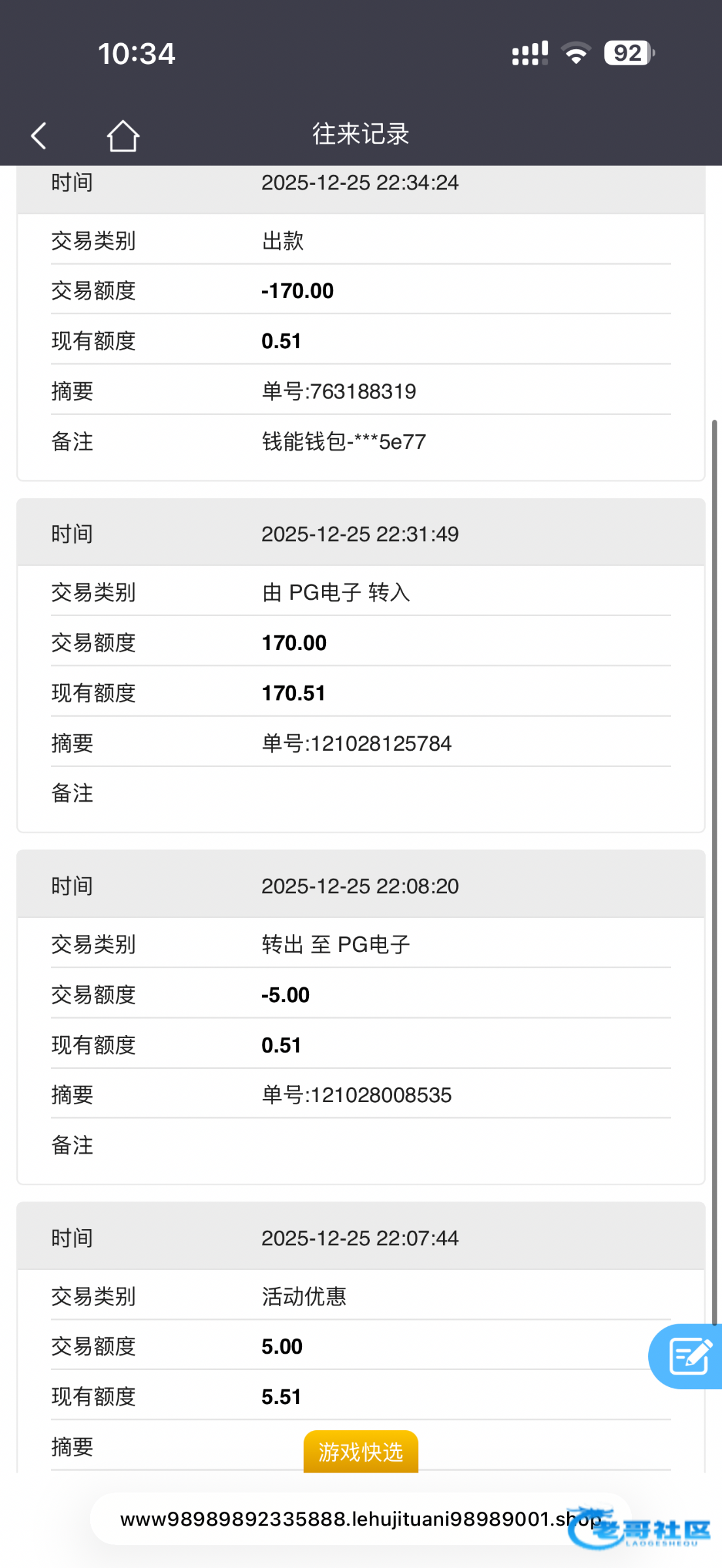Screen dimensions: 722x1568
Task: Tap the cellular signal bars icon
Action: pyautogui.click(x=530, y=54)
